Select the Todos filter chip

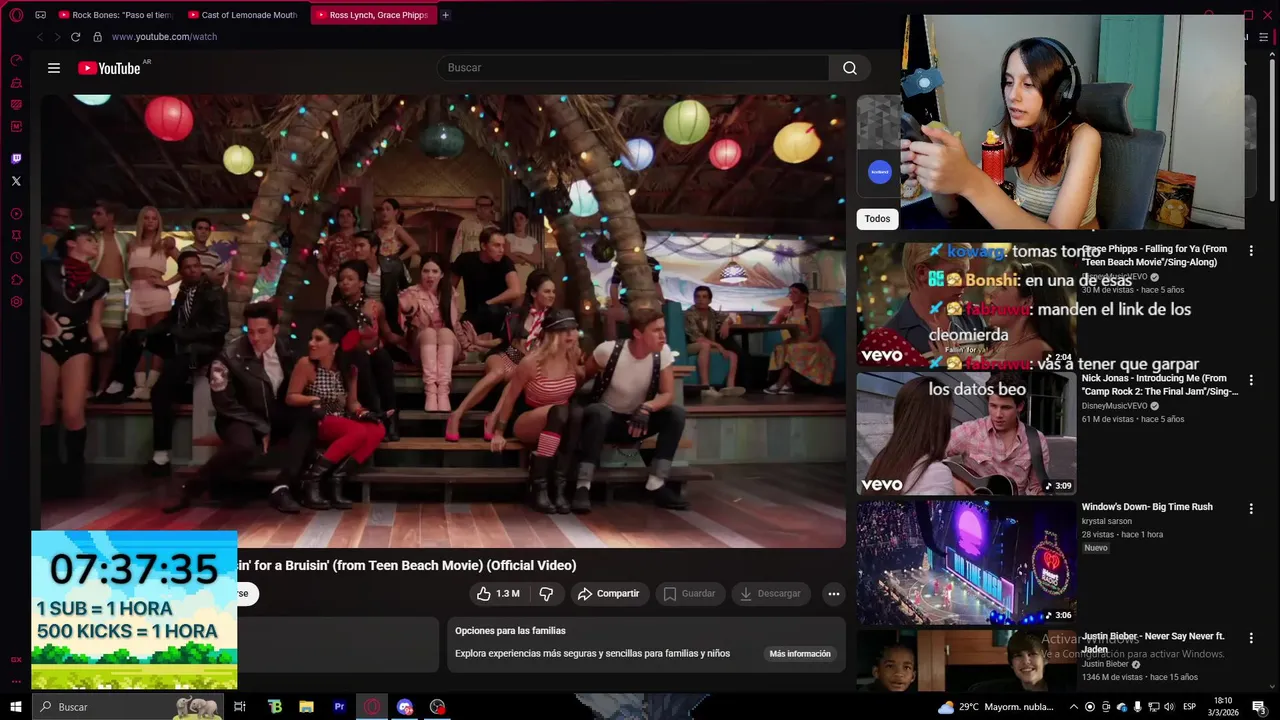click(877, 219)
